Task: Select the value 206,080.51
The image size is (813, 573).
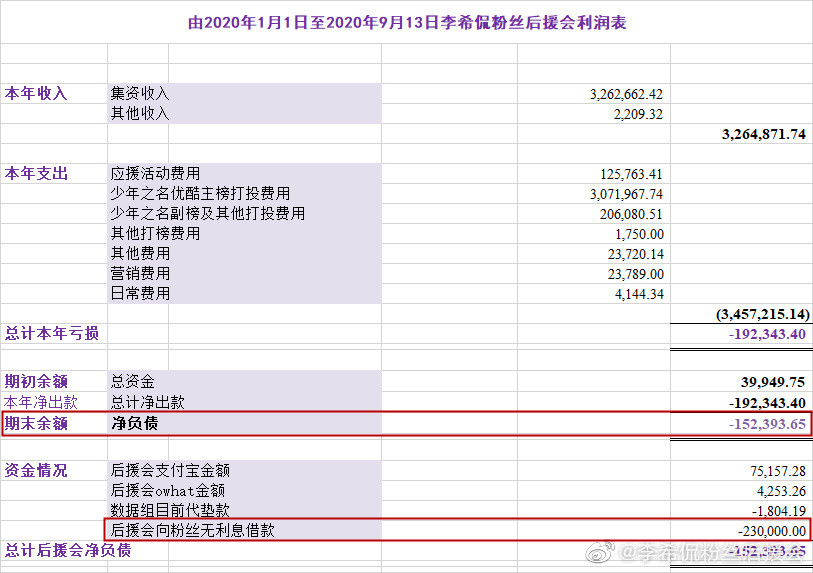Action: pos(632,214)
